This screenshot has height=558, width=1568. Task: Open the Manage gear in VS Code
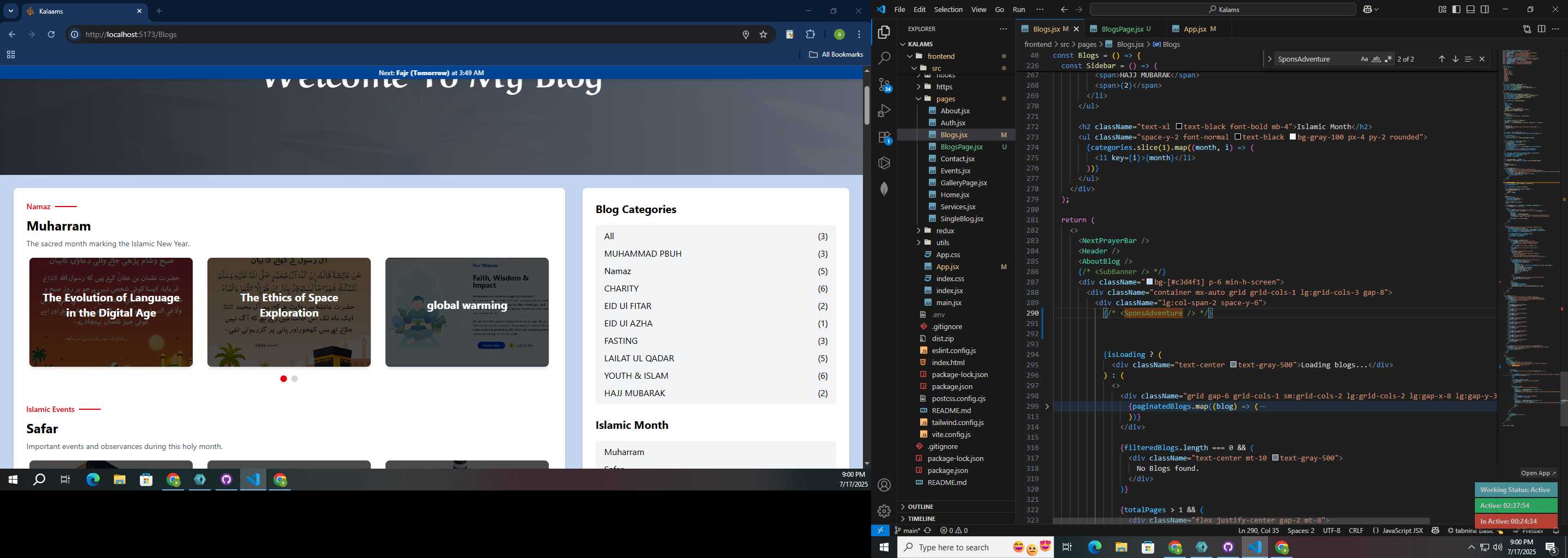click(884, 511)
